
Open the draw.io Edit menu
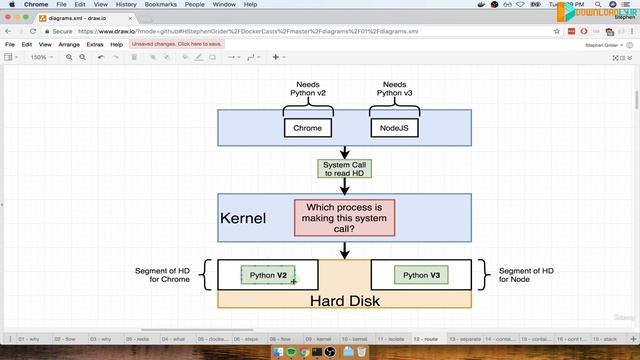click(27, 44)
